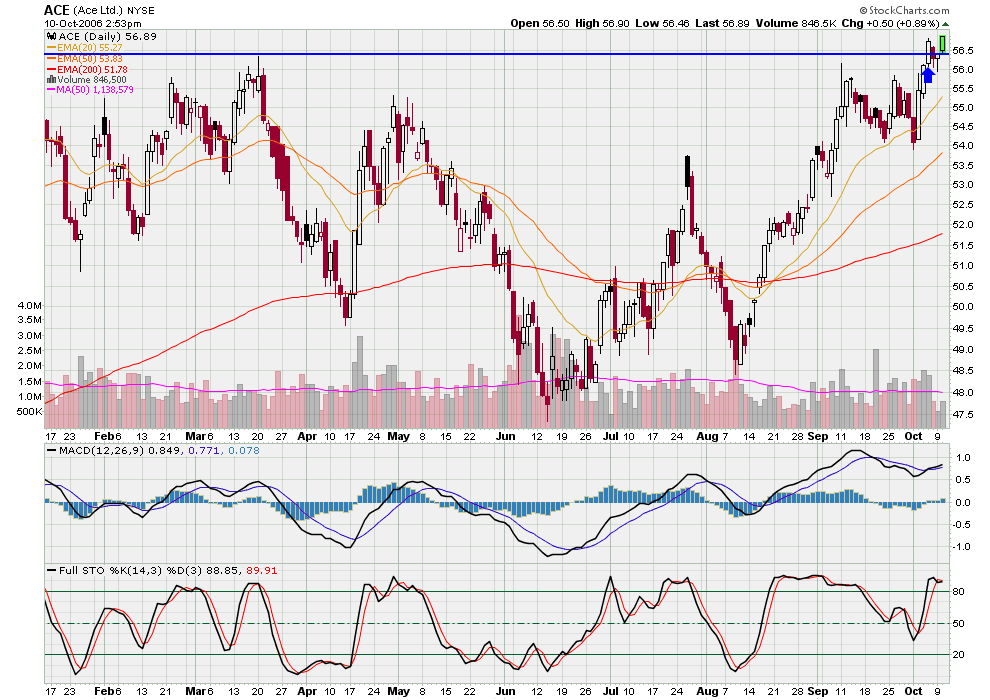Click 'Sep' on the bottom stochastic date axis
Image resolution: width=990 pixels, height=700 pixels.
[818, 691]
